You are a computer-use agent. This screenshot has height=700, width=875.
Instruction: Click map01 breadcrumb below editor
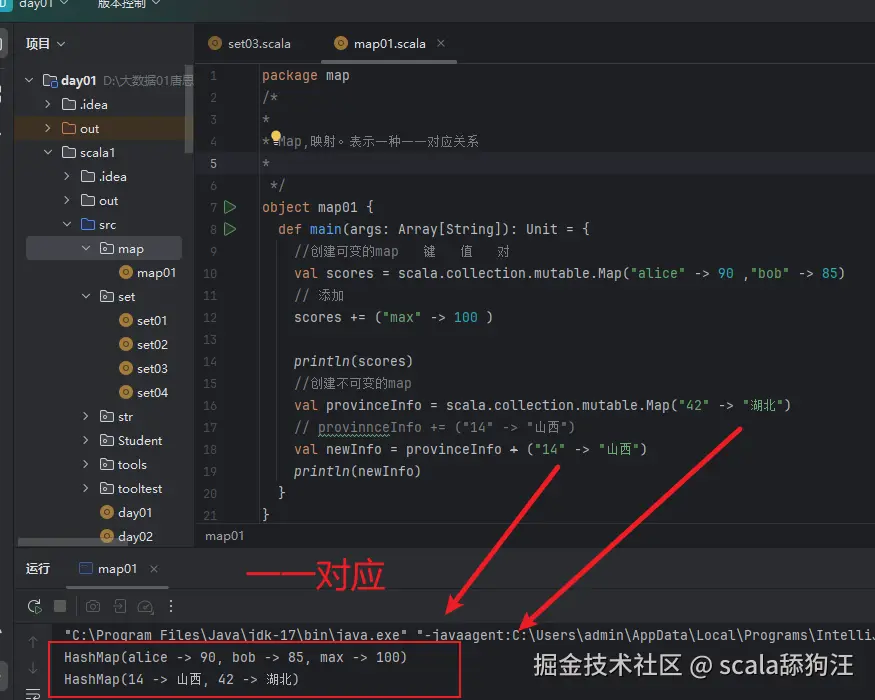pos(224,536)
